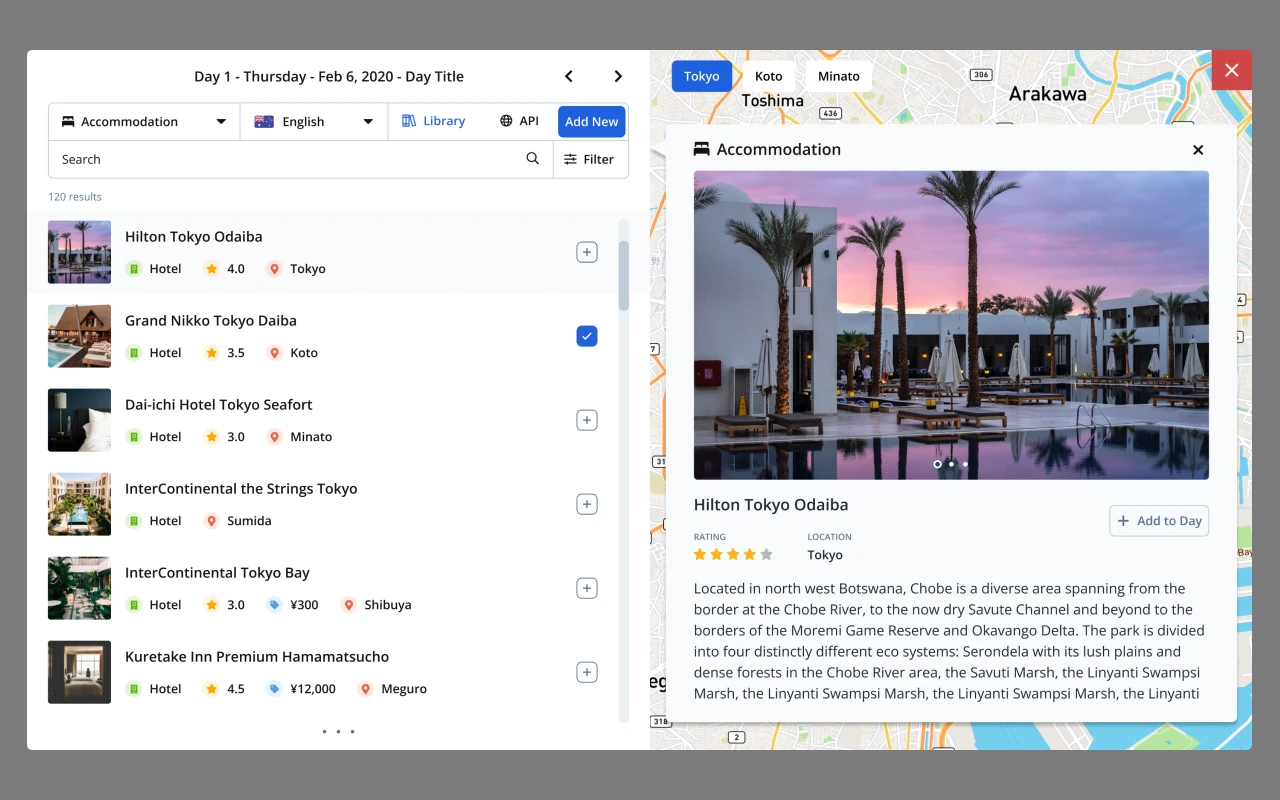
Task: Switch to the Library tab
Action: coord(433,121)
